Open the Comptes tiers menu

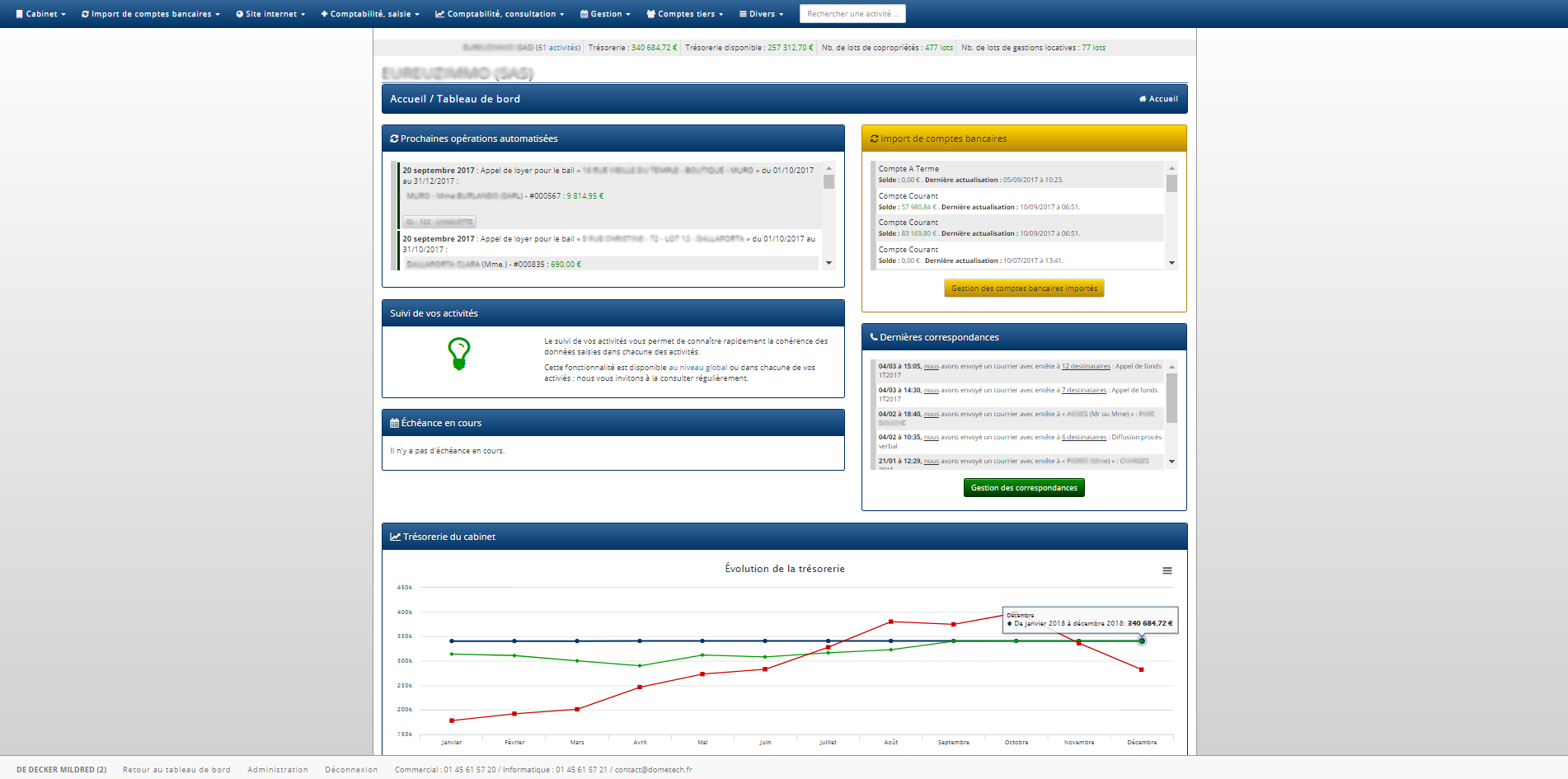pos(685,14)
